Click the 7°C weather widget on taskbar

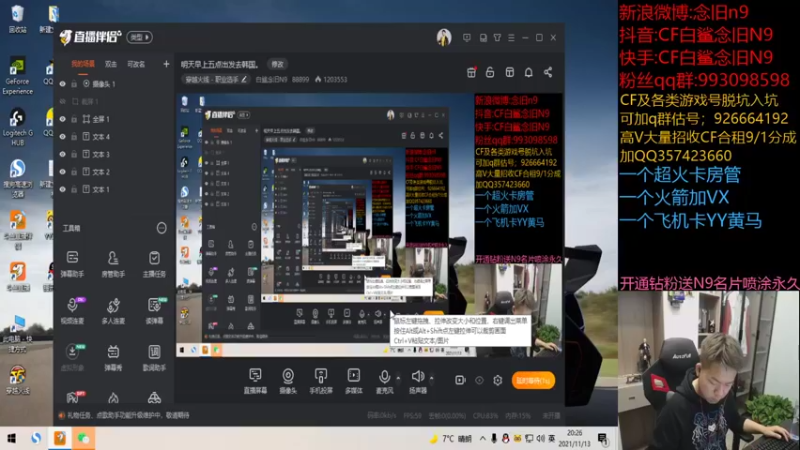tap(452, 438)
